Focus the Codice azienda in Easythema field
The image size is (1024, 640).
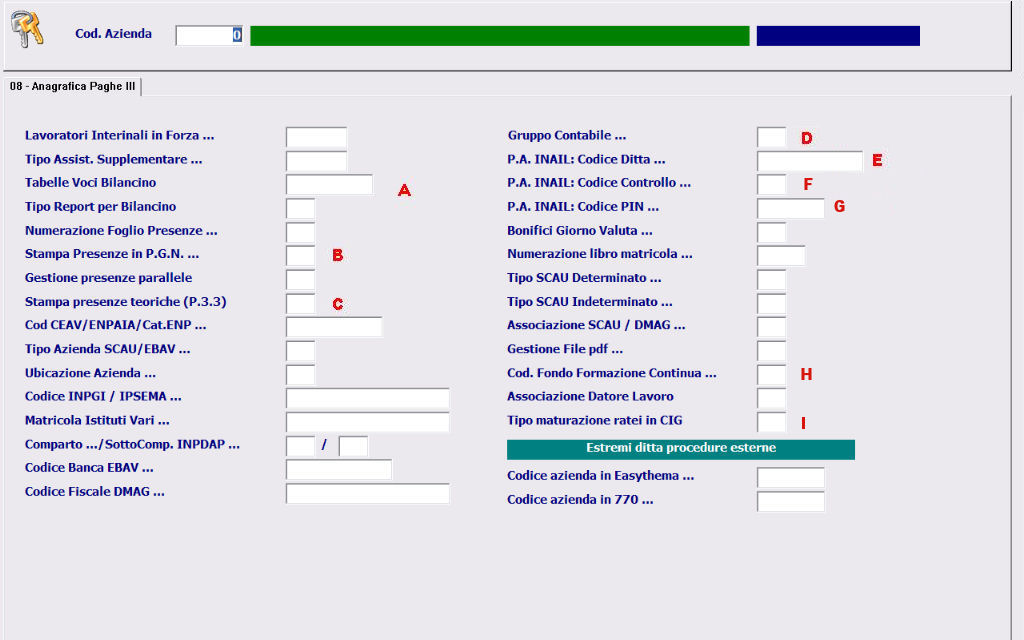point(790,477)
